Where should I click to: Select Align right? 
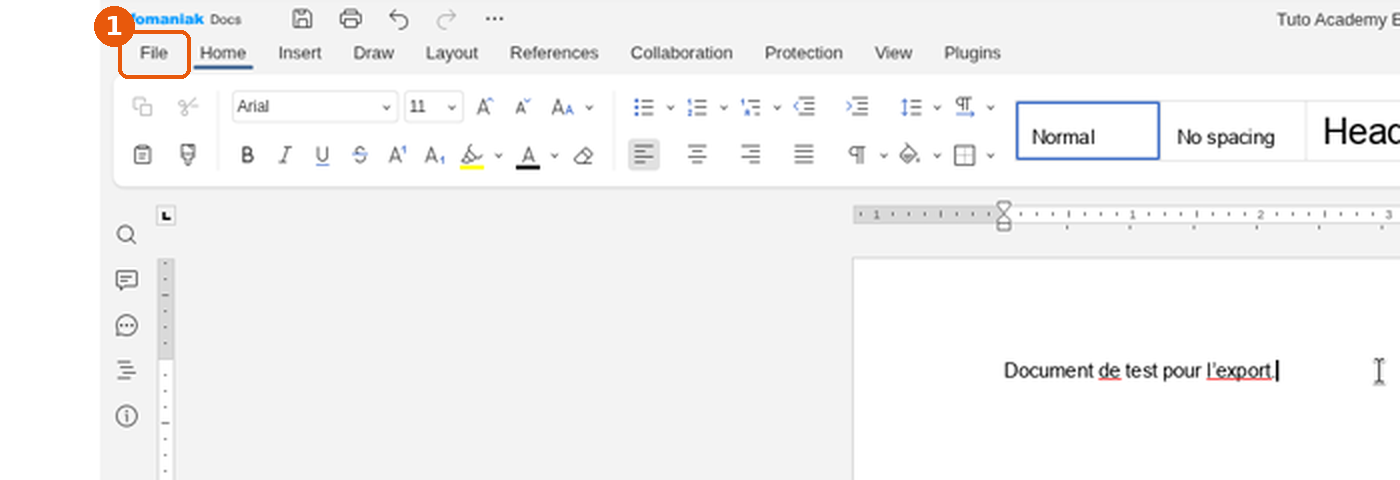click(x=750, y=155)
